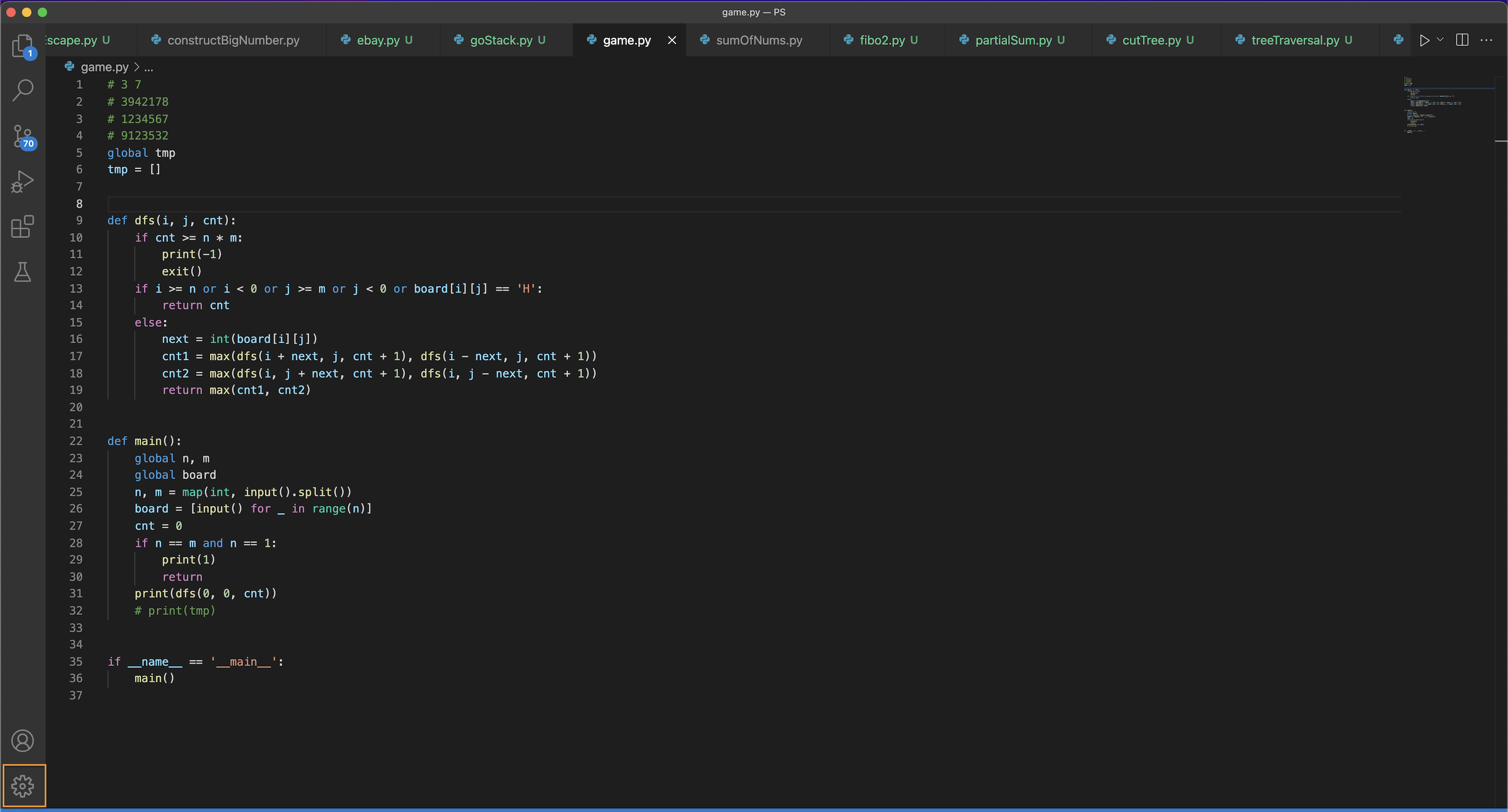Toggle split editor right
This screenshot has height=812, width=1508.
[x=1462, y=40]
